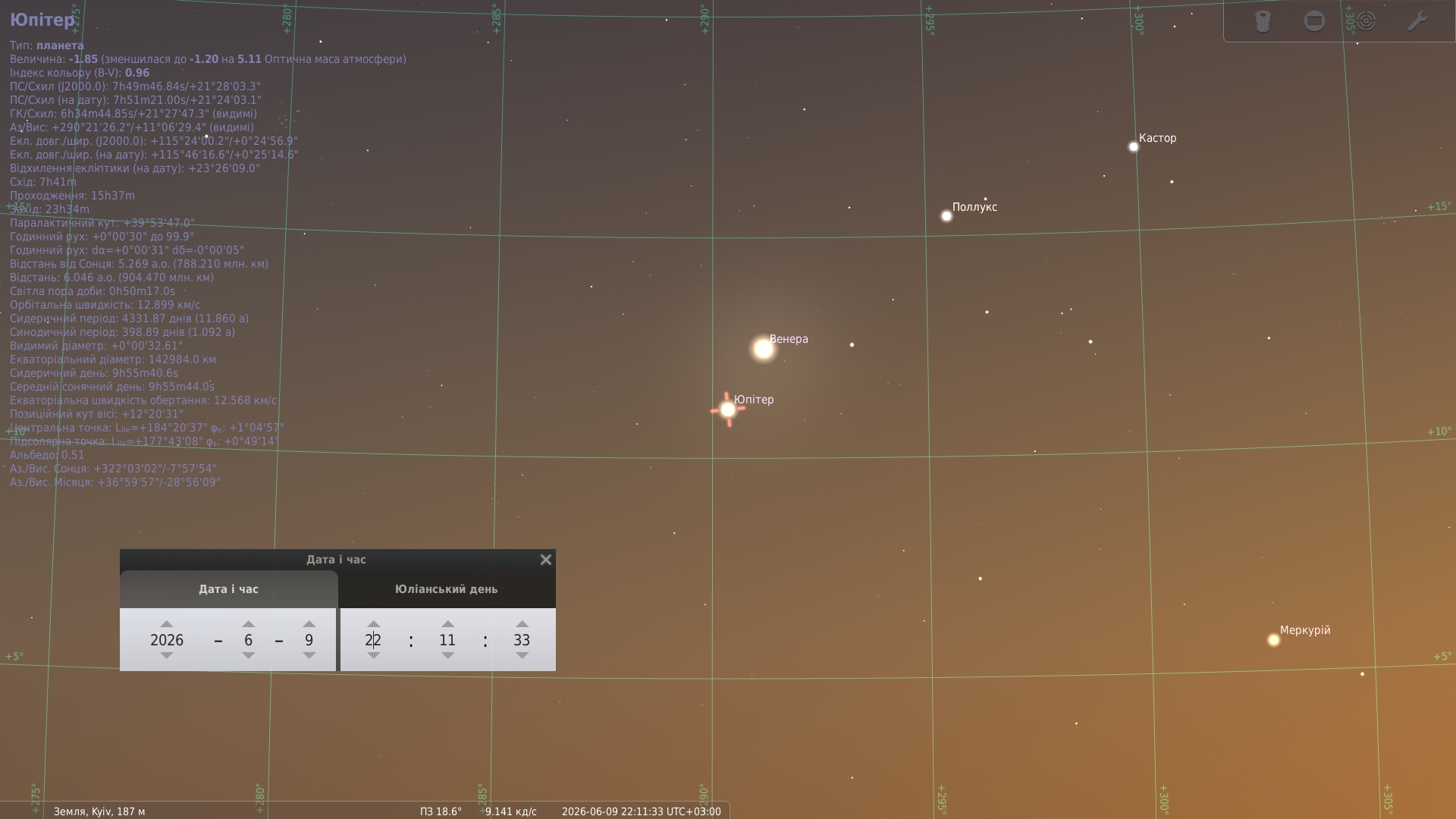Decrease the hour 22 with down arrow

[373, 655]
